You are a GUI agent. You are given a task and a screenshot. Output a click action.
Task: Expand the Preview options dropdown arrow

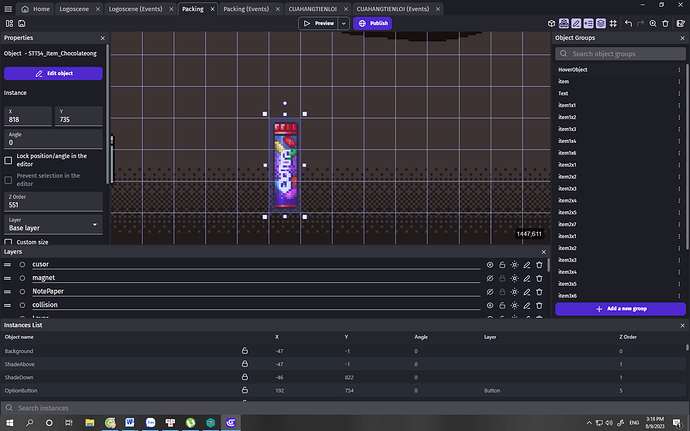pyautogui.click(x=344, y=23)
